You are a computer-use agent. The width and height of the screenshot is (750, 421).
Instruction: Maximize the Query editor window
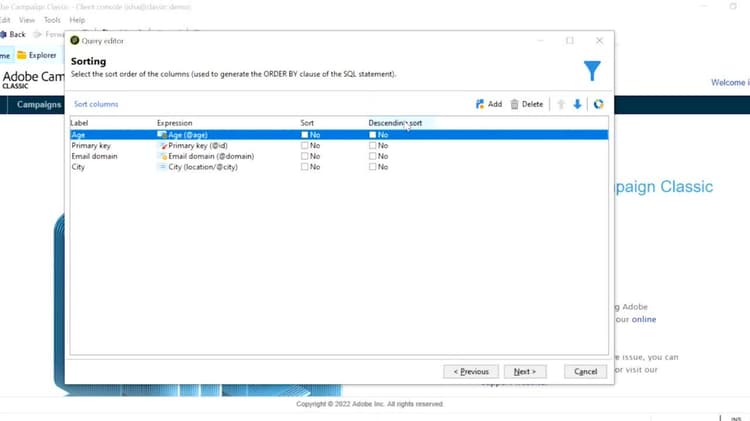(570, 41)
